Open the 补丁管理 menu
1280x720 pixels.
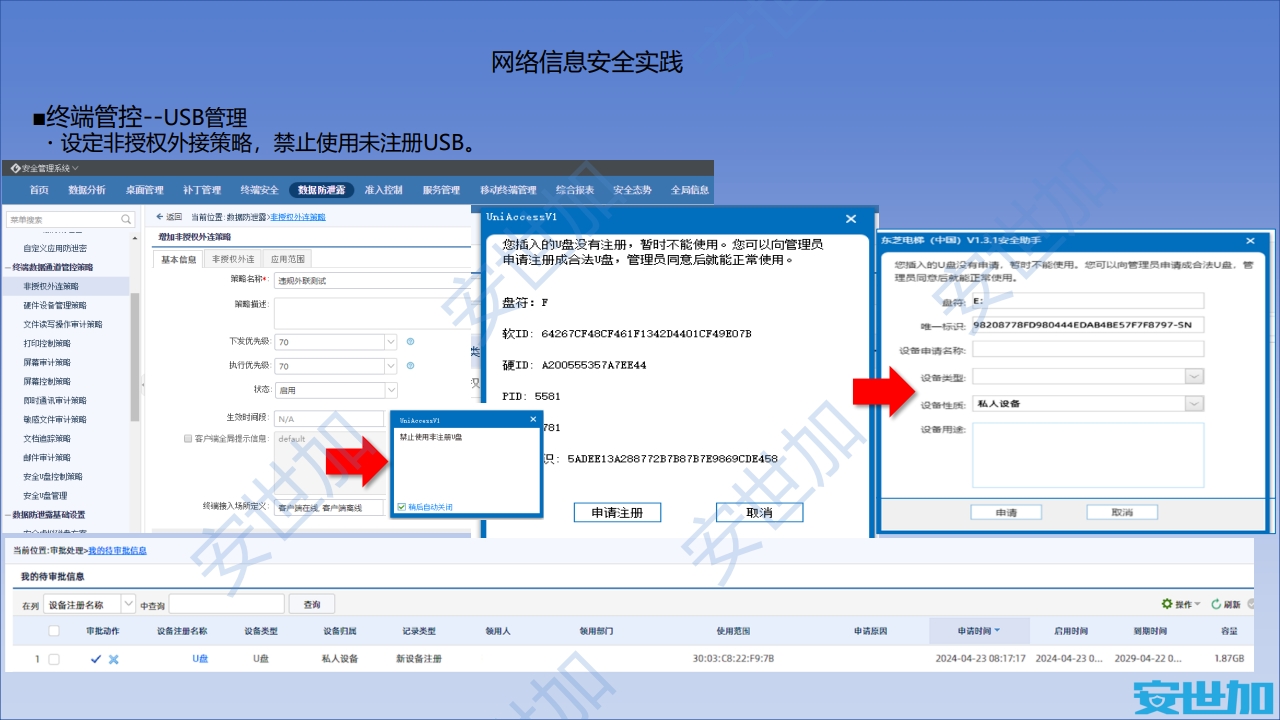pyautogui.click(x=202, y=190)
